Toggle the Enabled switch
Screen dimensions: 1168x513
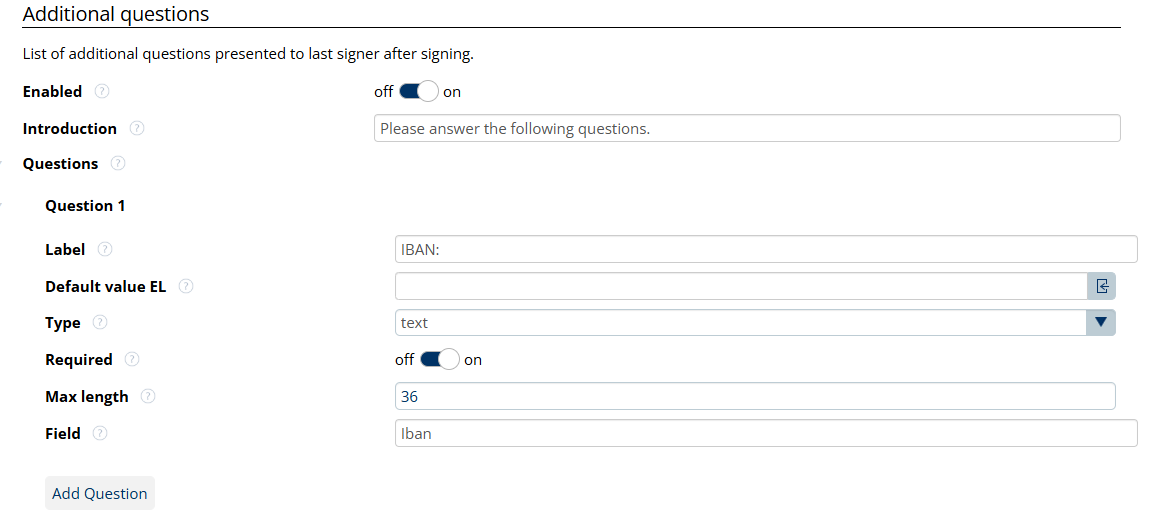[418, 92]
